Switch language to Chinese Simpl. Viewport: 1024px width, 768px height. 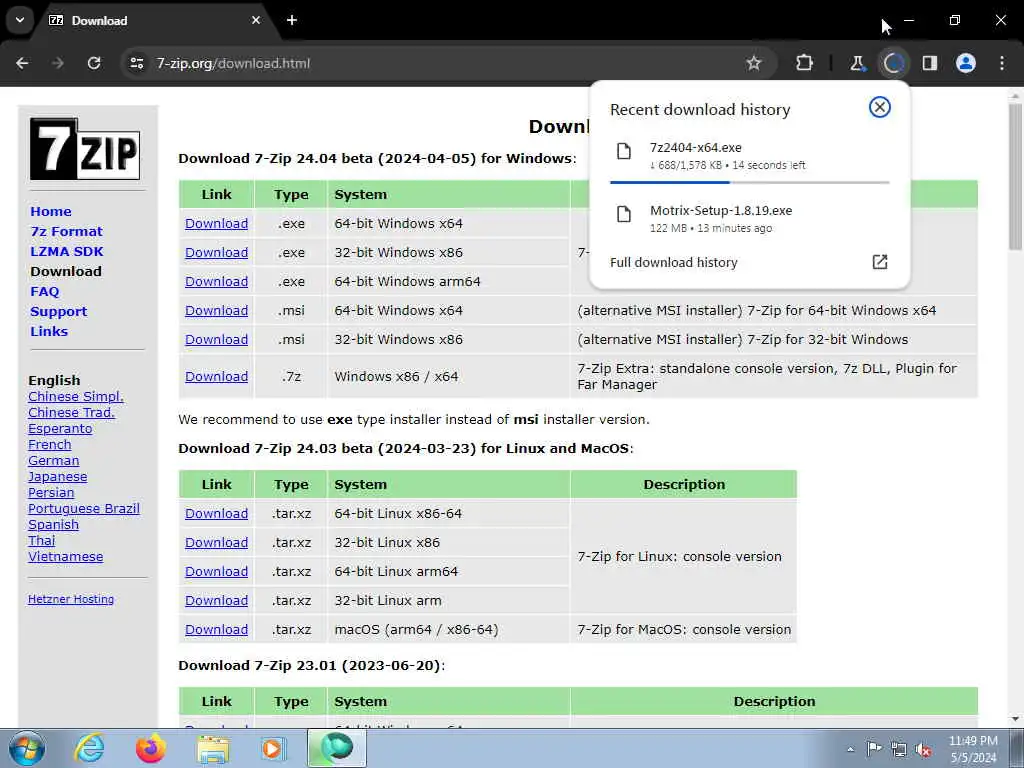click(76, 396)
